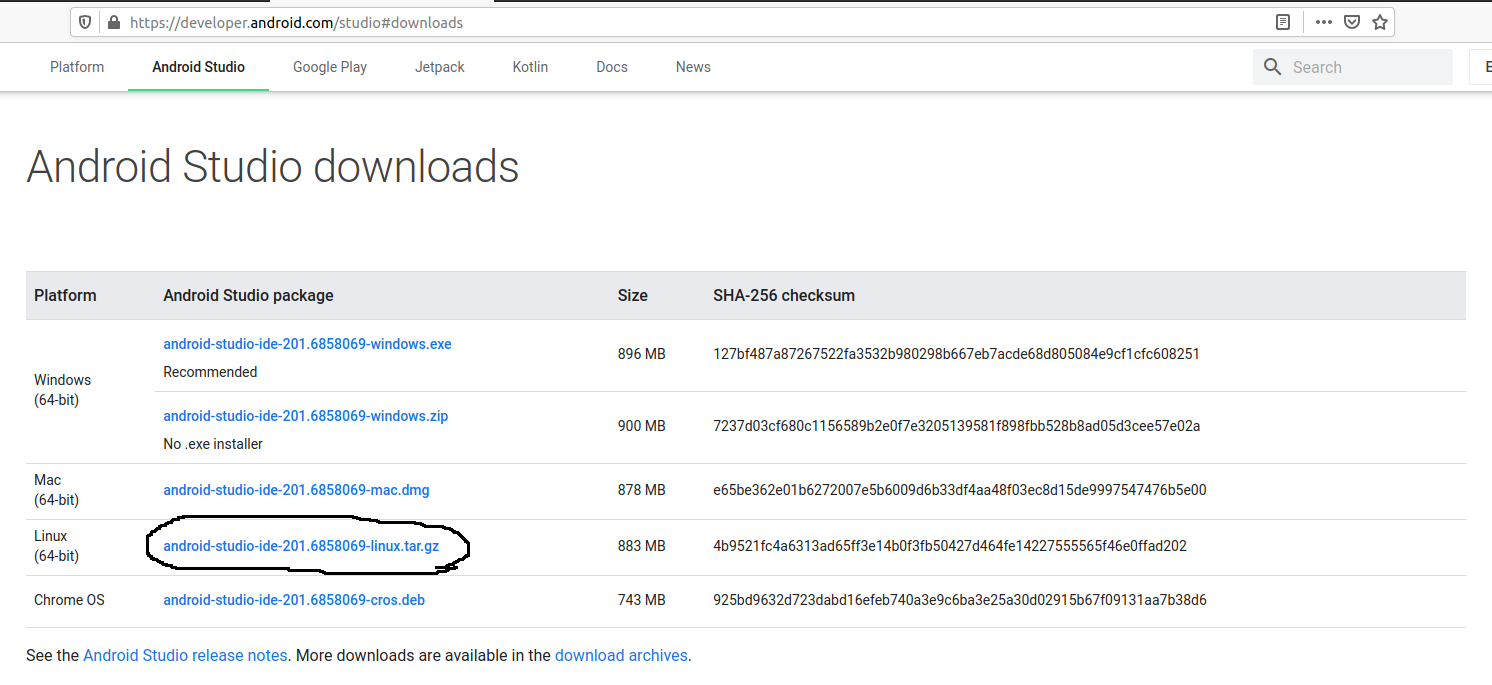Click the 883 MB size value
The width and height of the screenshot is (1492, 685).
point(642,546)
